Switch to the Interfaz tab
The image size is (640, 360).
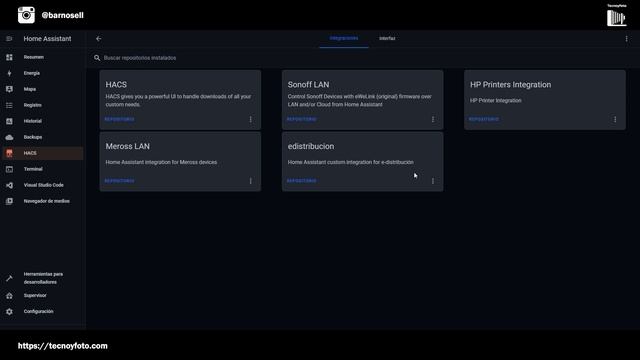[x=387, y=38]
